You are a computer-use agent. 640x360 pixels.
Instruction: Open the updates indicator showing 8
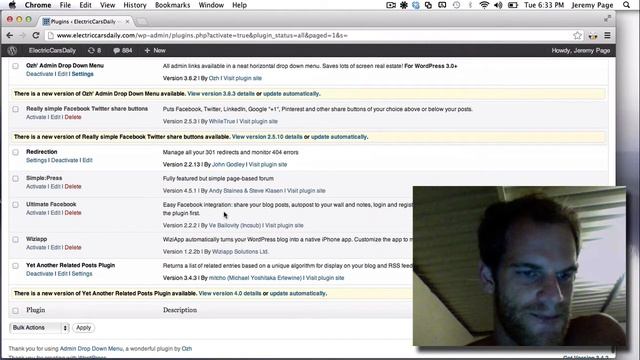click(94, 51)
